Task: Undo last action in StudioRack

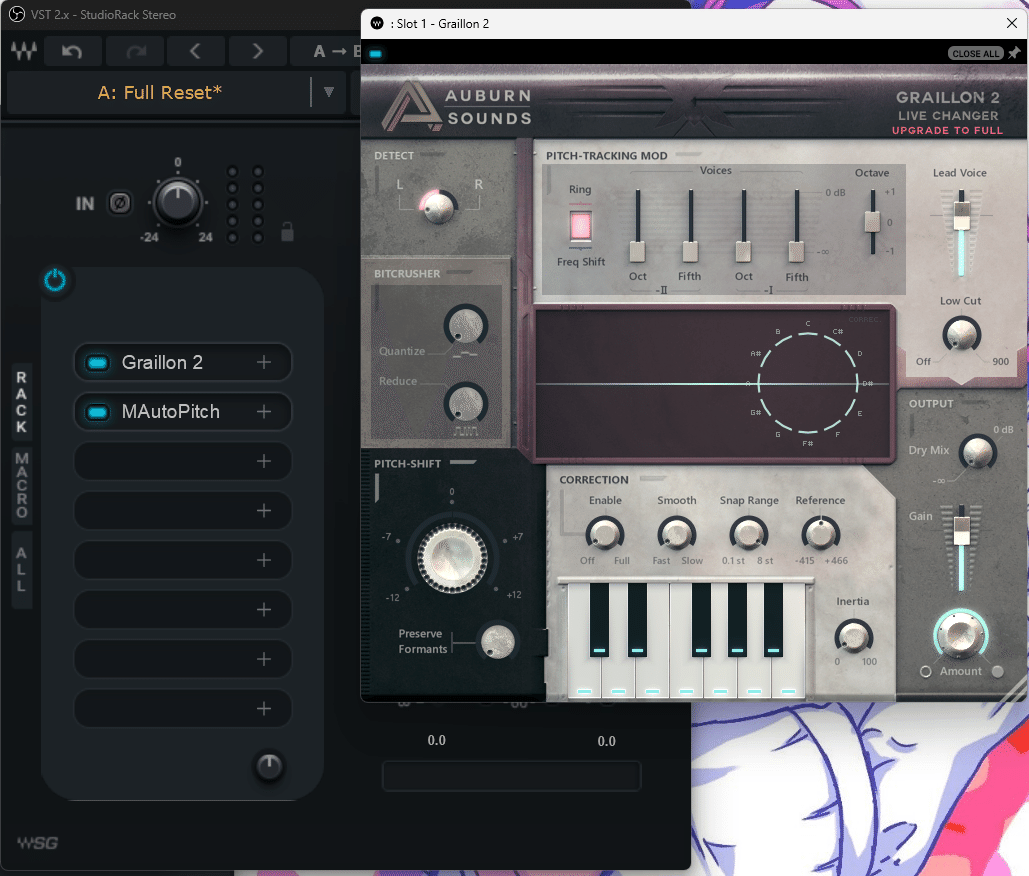Action: tap(72, 51)
